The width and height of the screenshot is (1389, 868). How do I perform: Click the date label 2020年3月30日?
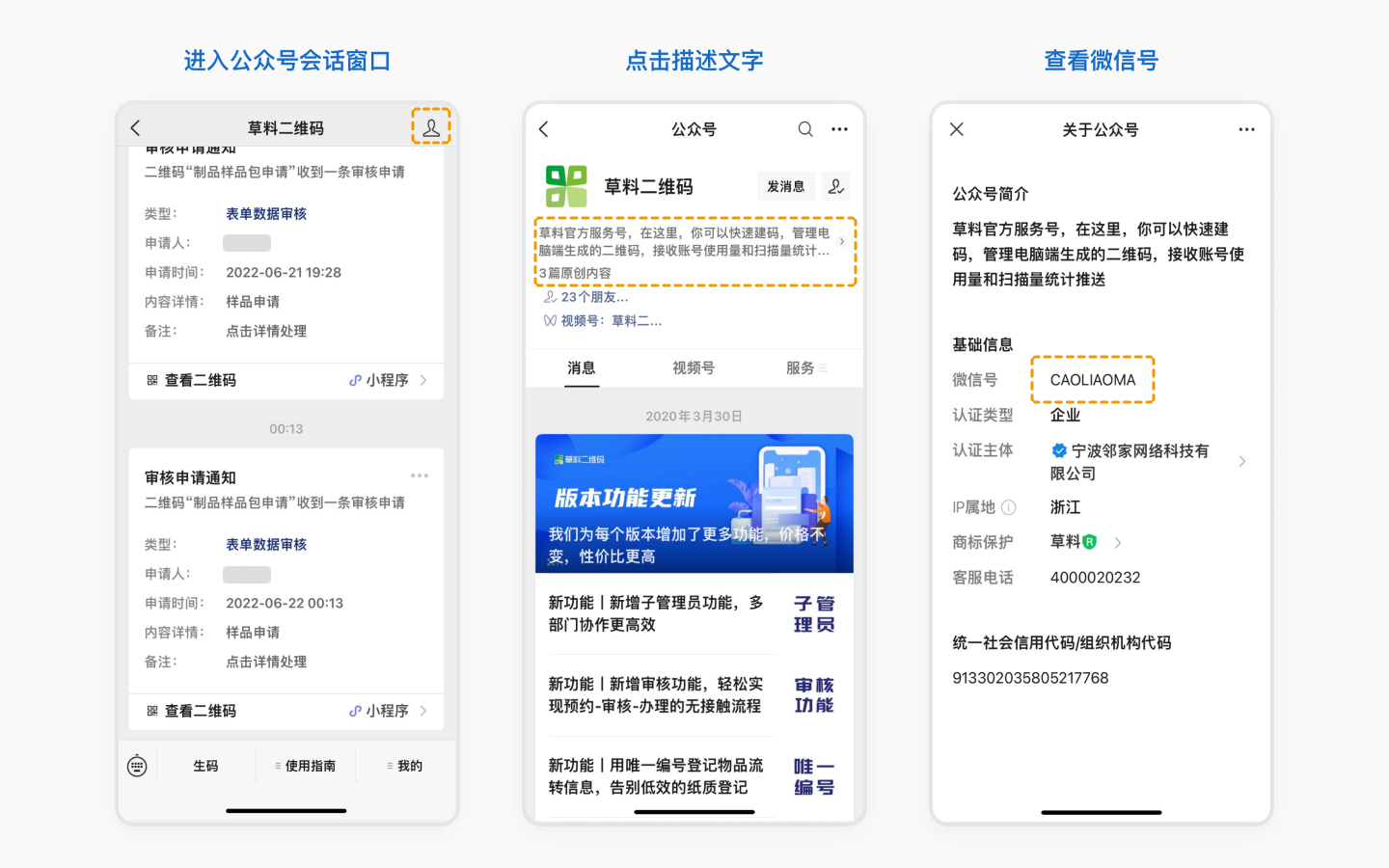[694, 417]
